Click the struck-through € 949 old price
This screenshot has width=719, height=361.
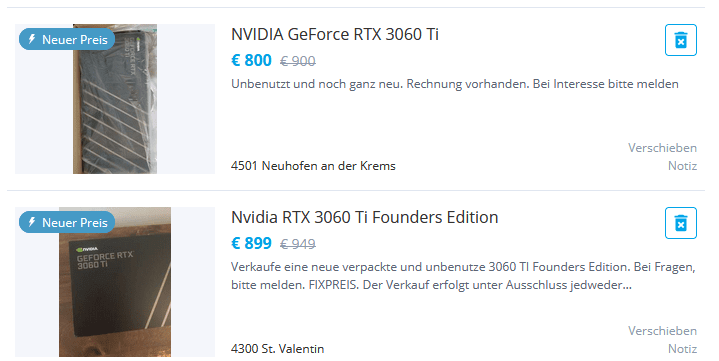tap(298, 244)
